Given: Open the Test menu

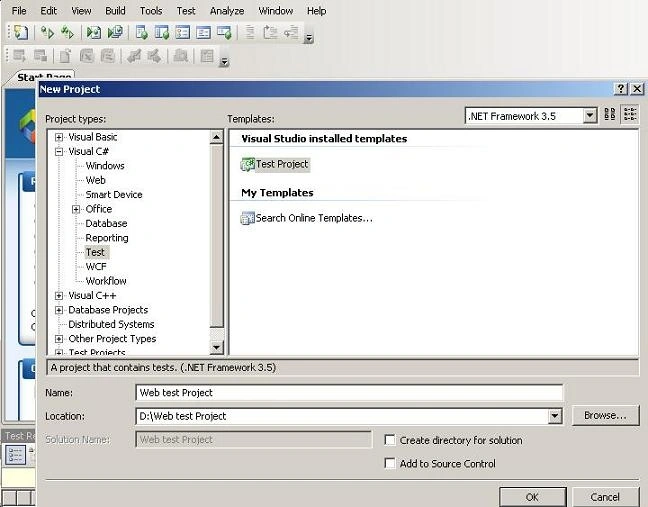Looking at the screenshot, I should [186, 11].
